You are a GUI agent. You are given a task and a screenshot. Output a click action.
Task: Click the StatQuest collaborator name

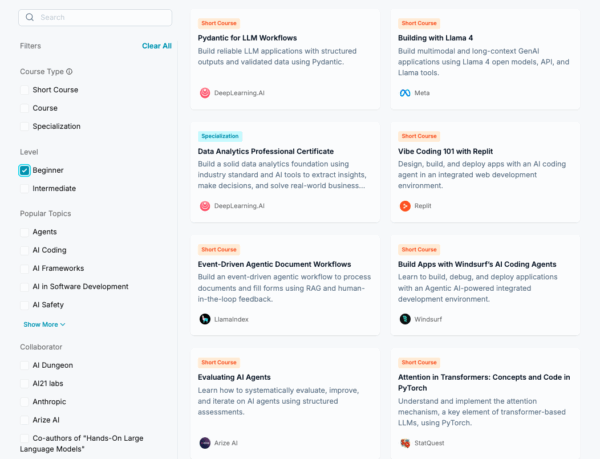pos(429,443)
